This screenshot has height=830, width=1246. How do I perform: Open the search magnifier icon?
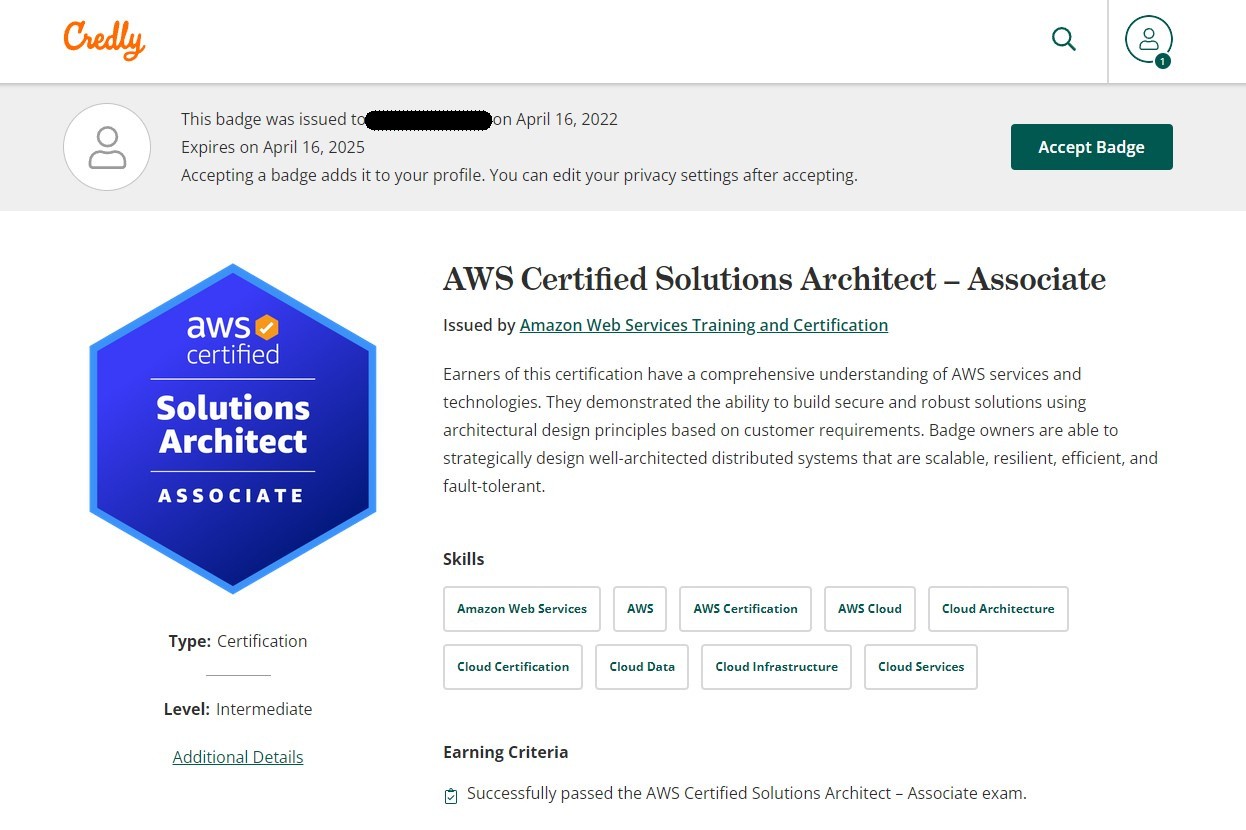click(x=1064, y=40)
